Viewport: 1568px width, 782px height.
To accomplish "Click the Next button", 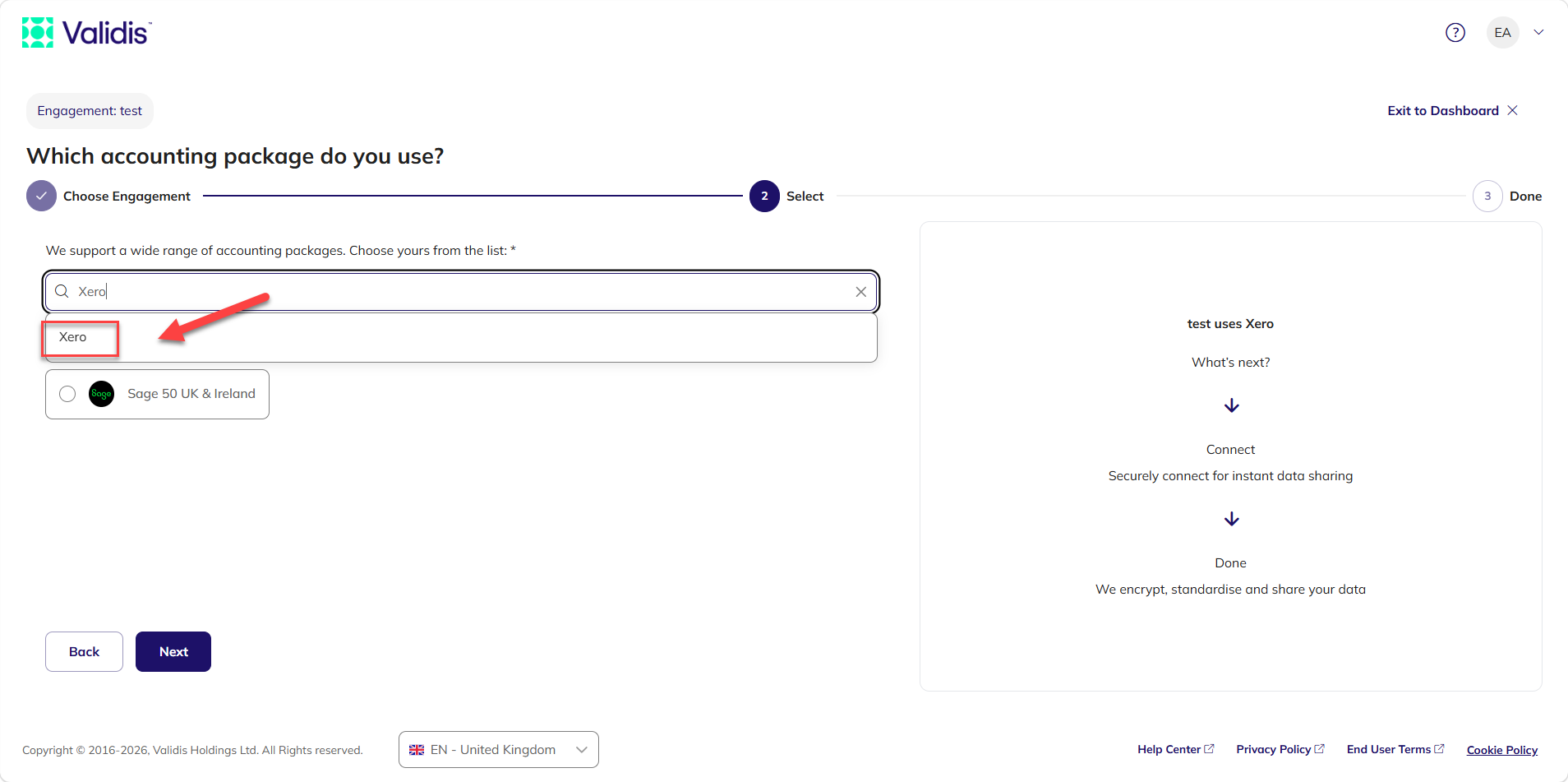I will (x=173, y=652).
